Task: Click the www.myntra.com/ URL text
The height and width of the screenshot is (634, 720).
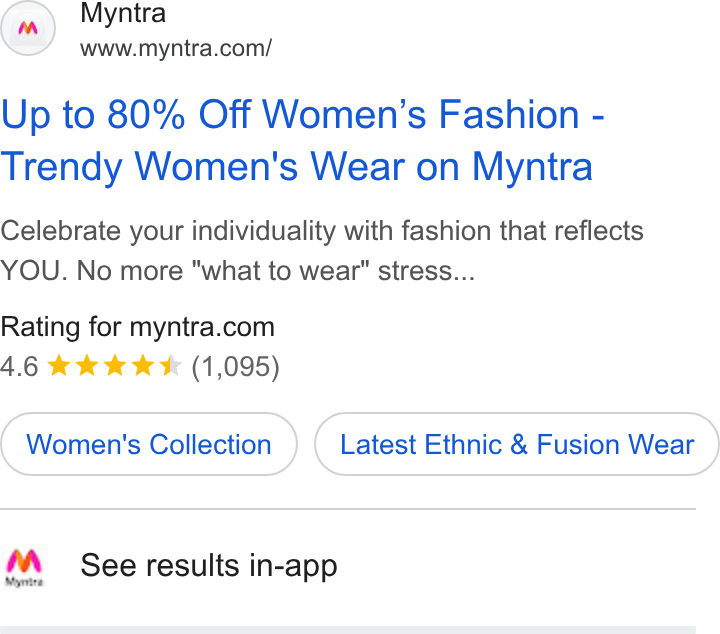Action: tap(176, 48)
